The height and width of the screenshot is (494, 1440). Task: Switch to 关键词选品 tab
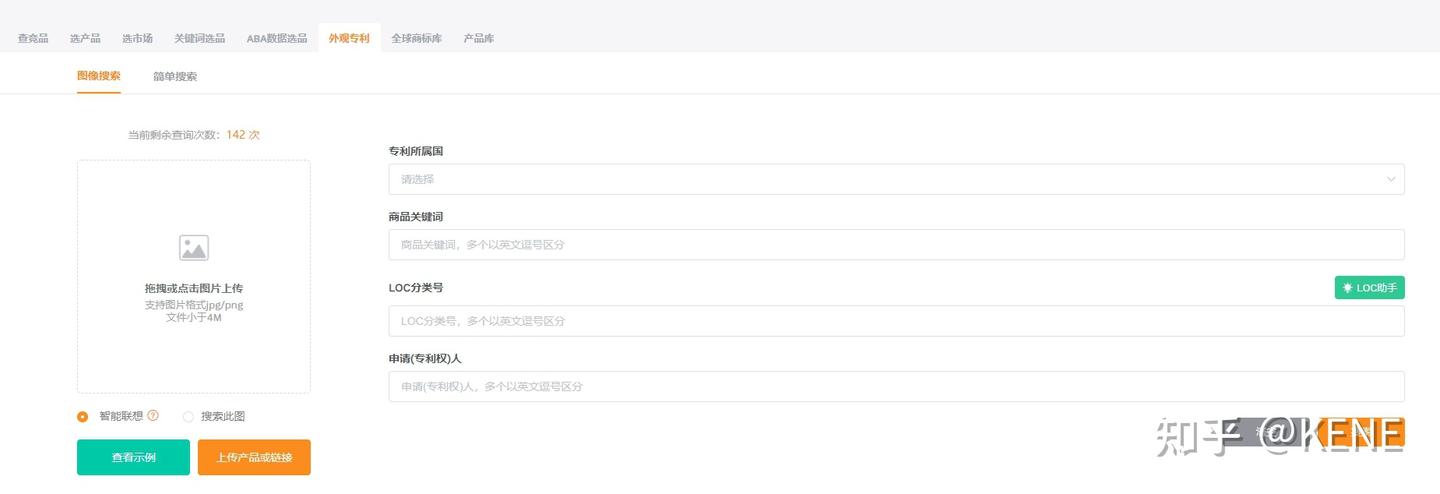(x=199, y=38)
